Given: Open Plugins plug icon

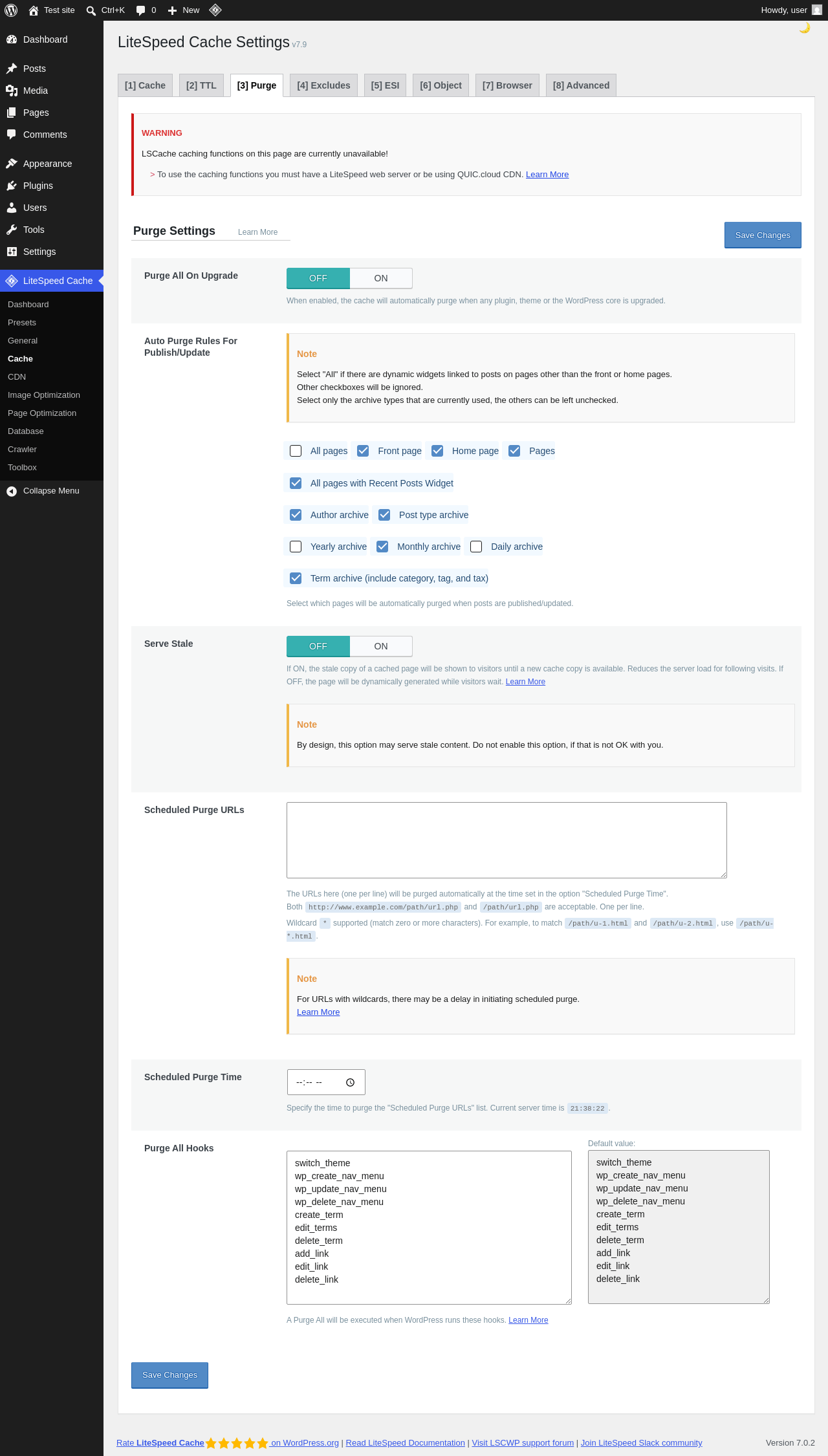Looking at the screenshot, I should tap(12, 186).
